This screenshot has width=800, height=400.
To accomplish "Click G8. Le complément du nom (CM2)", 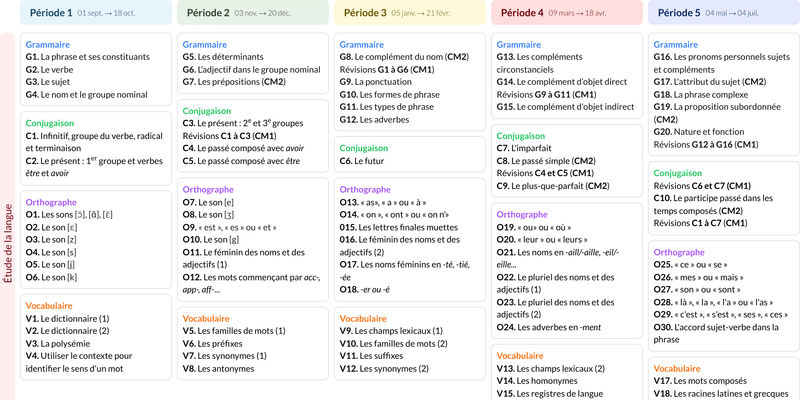I will pyautogui.click(x=404, y=57).
